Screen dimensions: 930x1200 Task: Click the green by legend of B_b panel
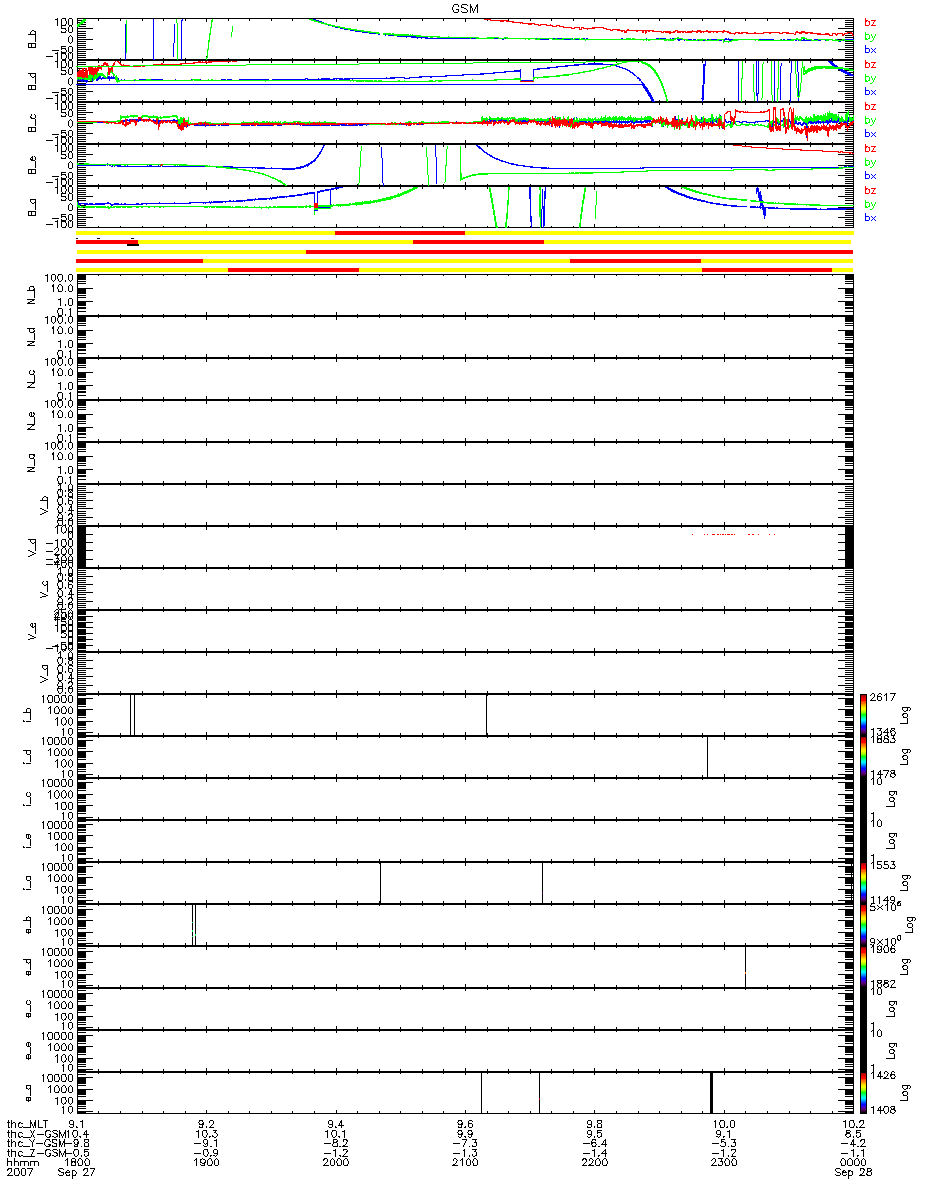click(x=870, y=36)
